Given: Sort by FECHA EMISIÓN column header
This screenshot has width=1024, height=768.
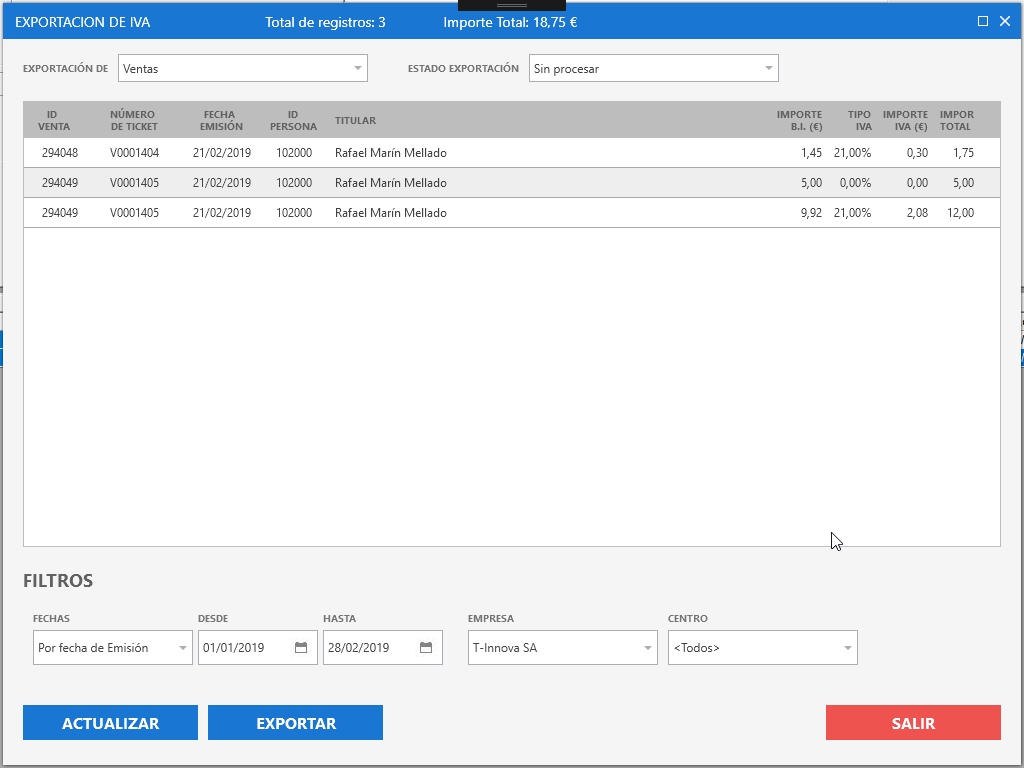Looking at the screenshot, I should [x=221, y=120].
